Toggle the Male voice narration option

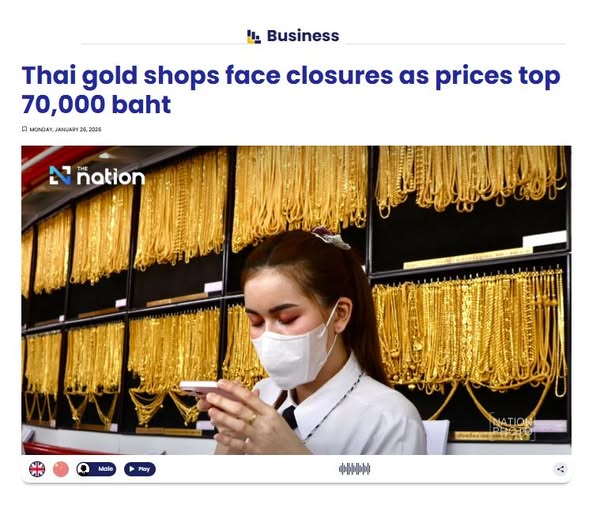(x=96, y=469)
